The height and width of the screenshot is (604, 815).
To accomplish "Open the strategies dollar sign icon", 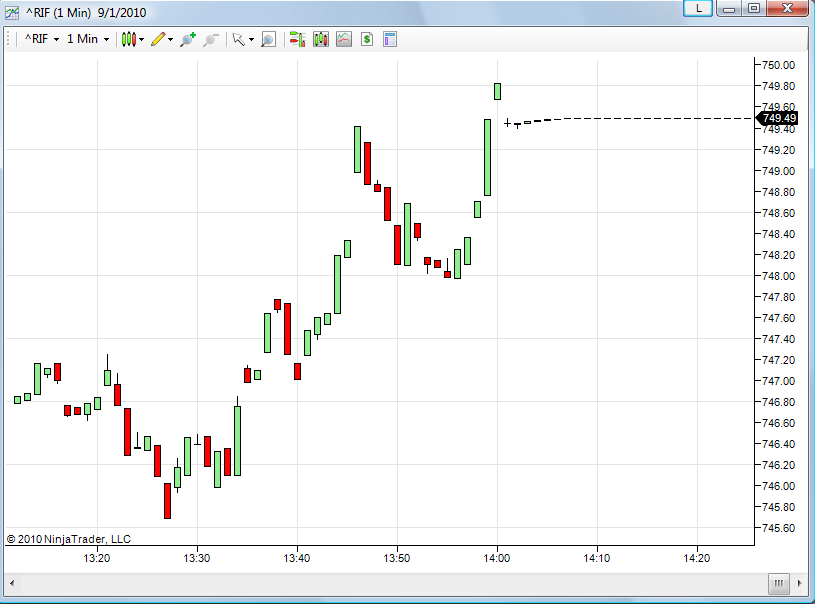I will point(367,39).
